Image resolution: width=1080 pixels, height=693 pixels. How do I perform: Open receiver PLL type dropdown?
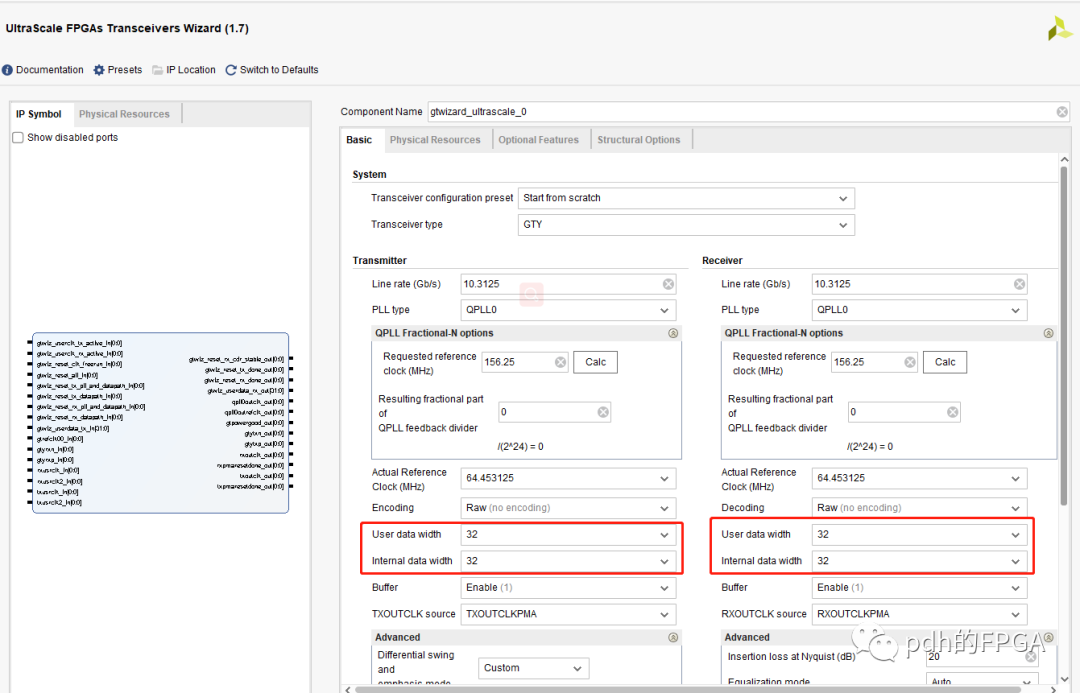919,310
